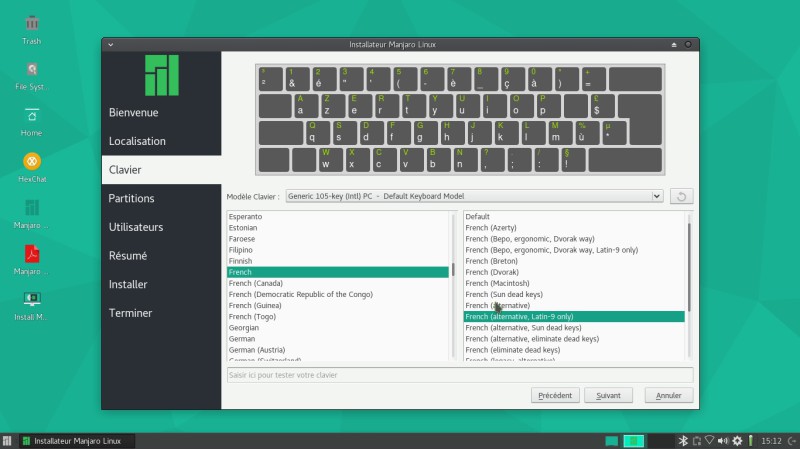Click the Installateur Manjaro Linux taskbar button
800x449 pixels.
point(77,441)
